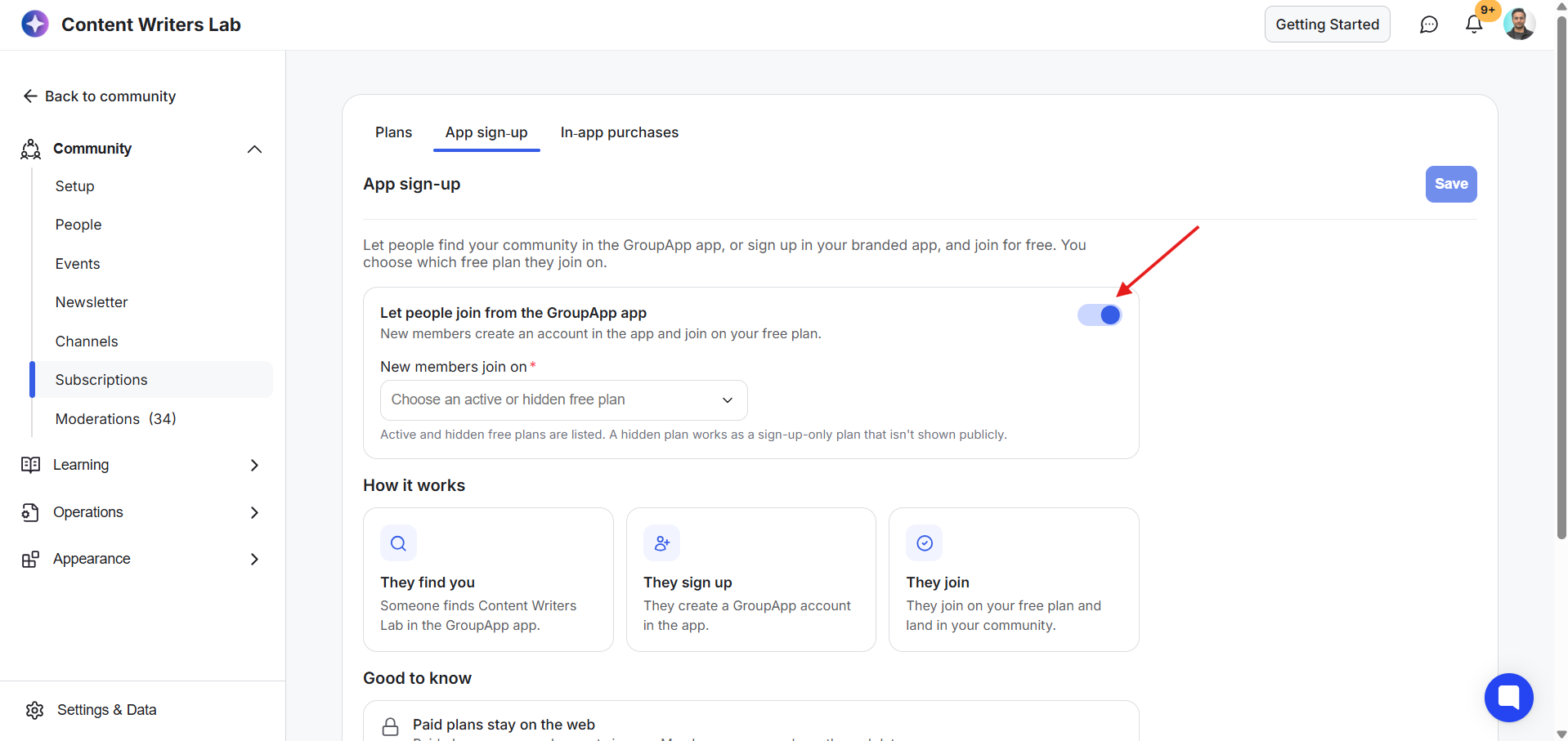The width and height of the screenshot is (1568, 741).
Task: Open the support chat bubble widget
Action: pos(1508,697)
